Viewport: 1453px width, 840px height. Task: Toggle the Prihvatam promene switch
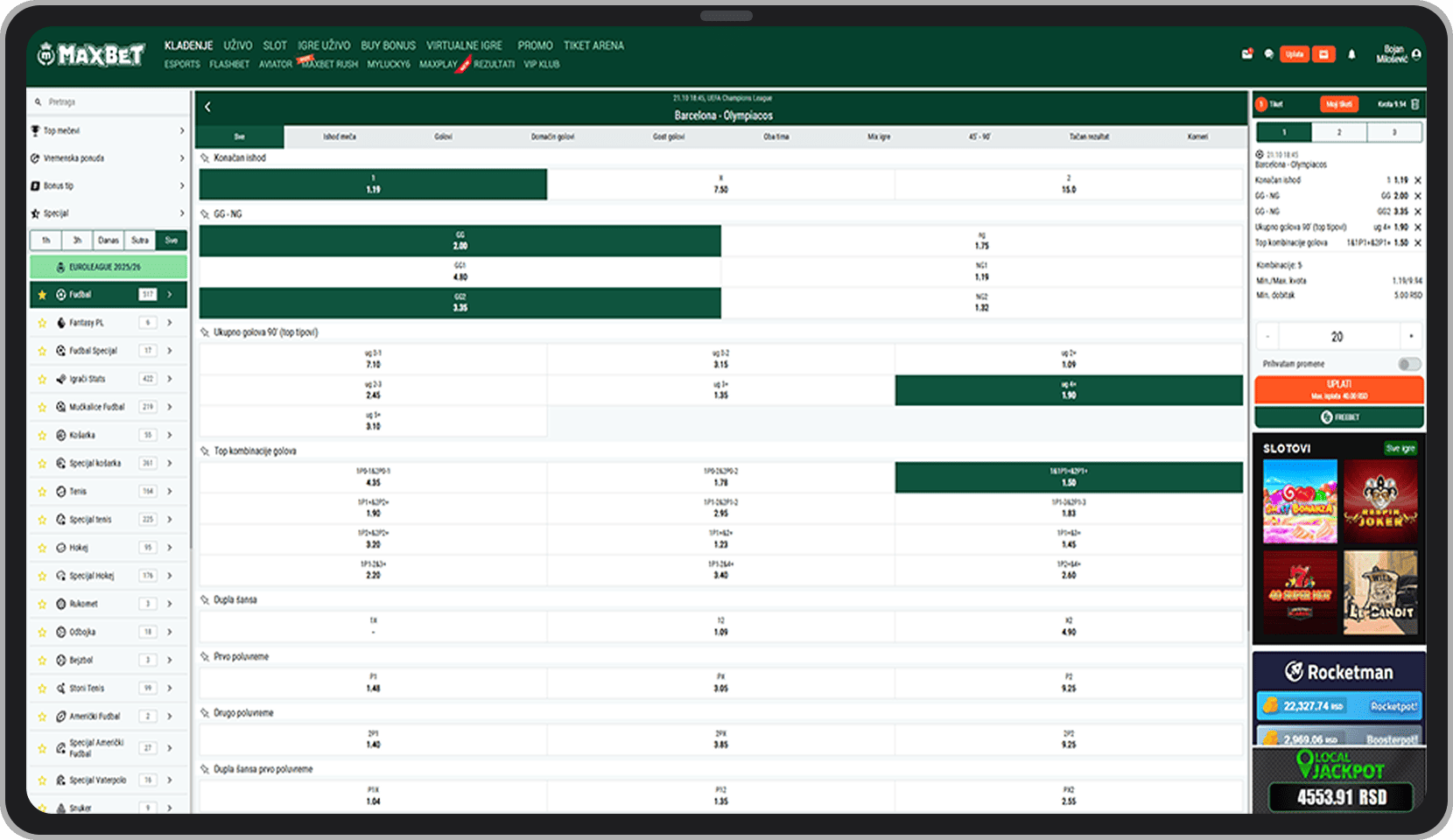1408,364
